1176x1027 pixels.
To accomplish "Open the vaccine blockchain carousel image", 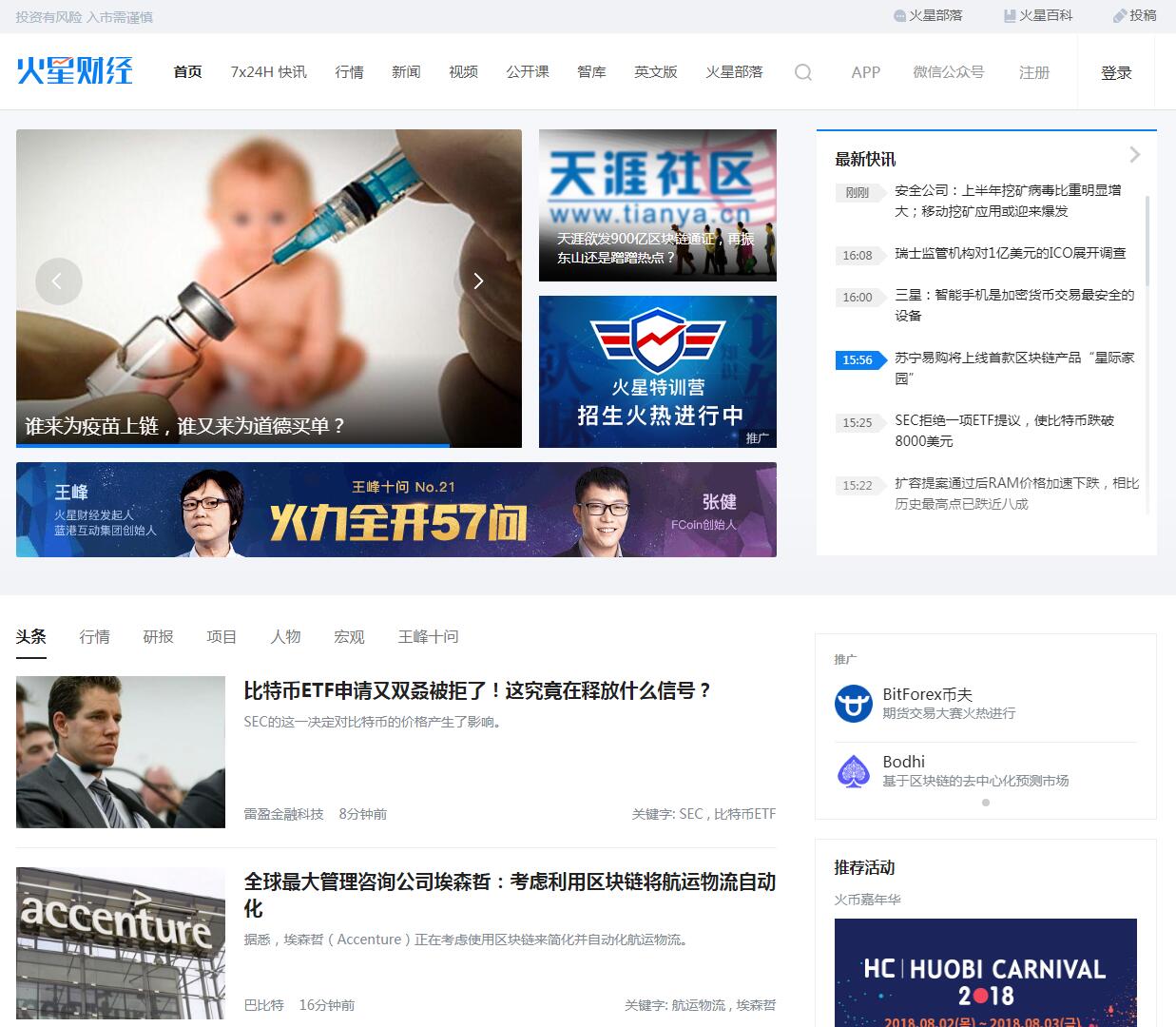I will click(269, 288).
